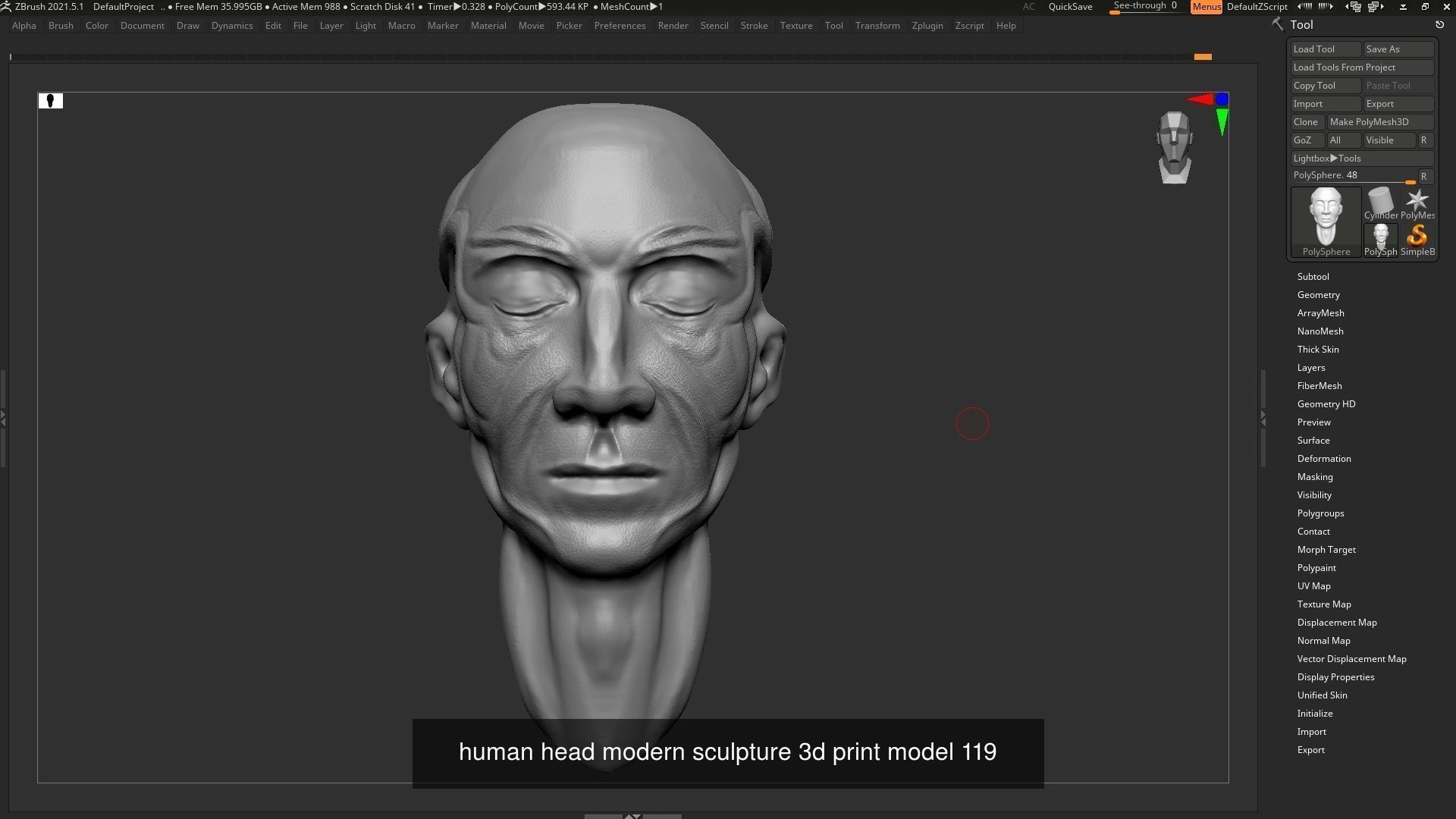Expand the Polypaint subpalette
The height and width of the screenshot is (819, 1456).
1316,568
